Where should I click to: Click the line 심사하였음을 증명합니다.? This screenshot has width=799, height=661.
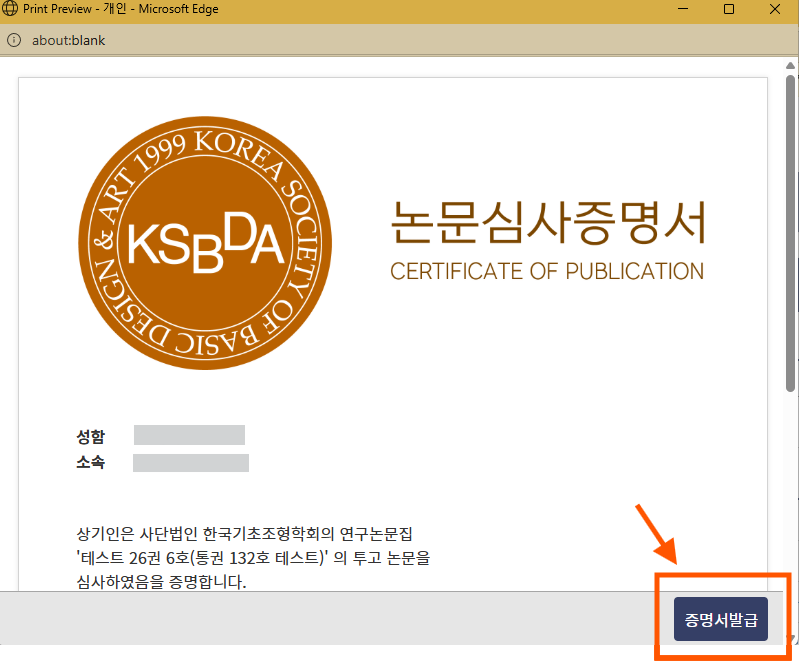[161, 581]
